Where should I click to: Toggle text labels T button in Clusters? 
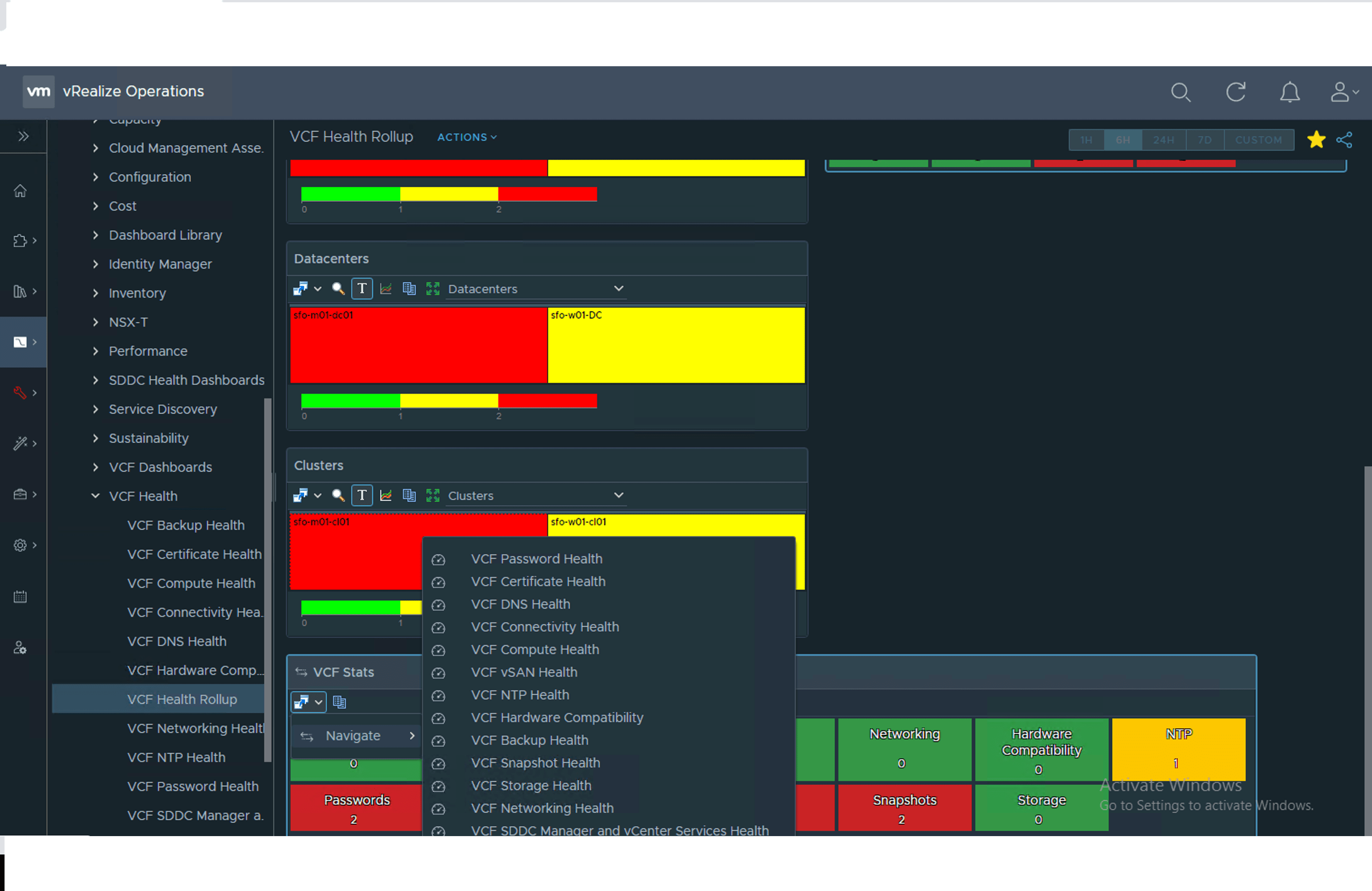[x=362, y=495]
